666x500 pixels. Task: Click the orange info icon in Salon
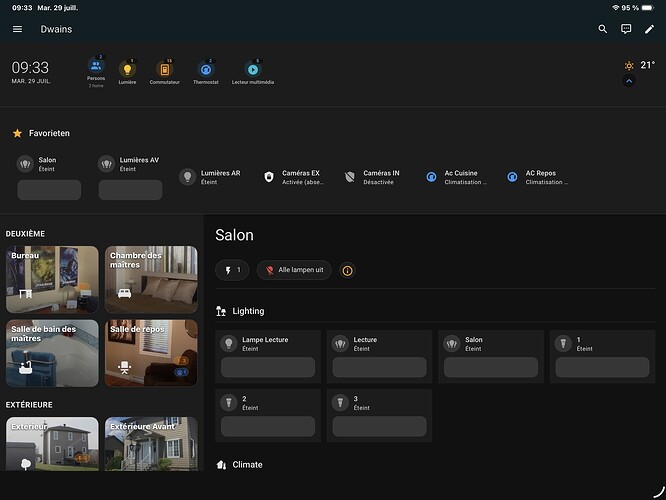347,270
